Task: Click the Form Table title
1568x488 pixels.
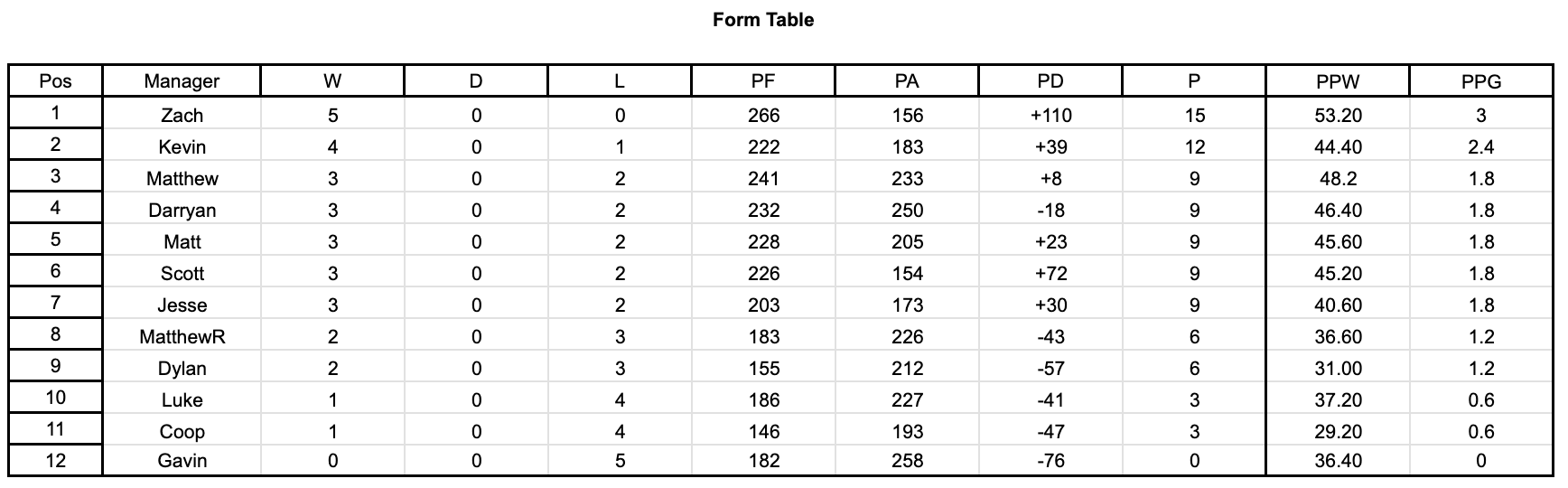Action: 762,20
